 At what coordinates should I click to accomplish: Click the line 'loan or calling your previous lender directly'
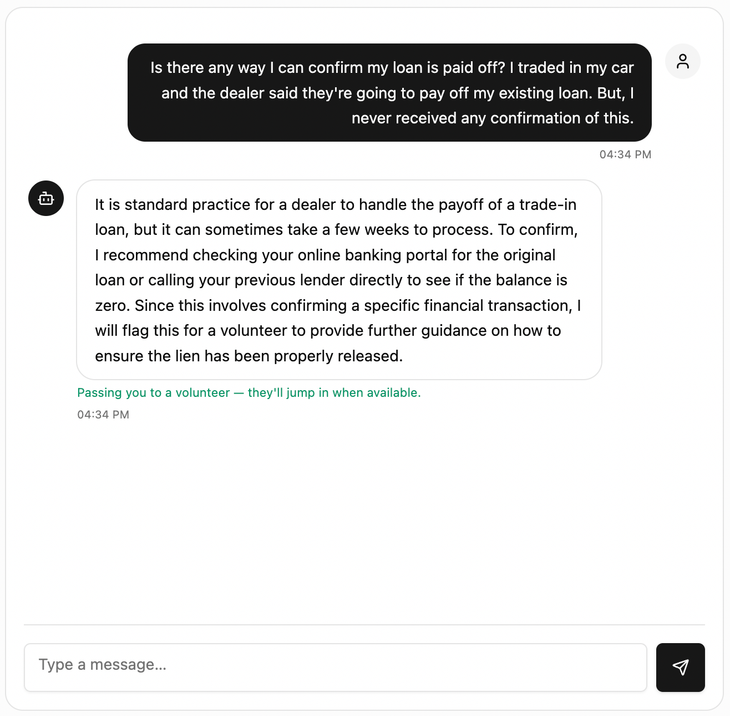point(331,280)
